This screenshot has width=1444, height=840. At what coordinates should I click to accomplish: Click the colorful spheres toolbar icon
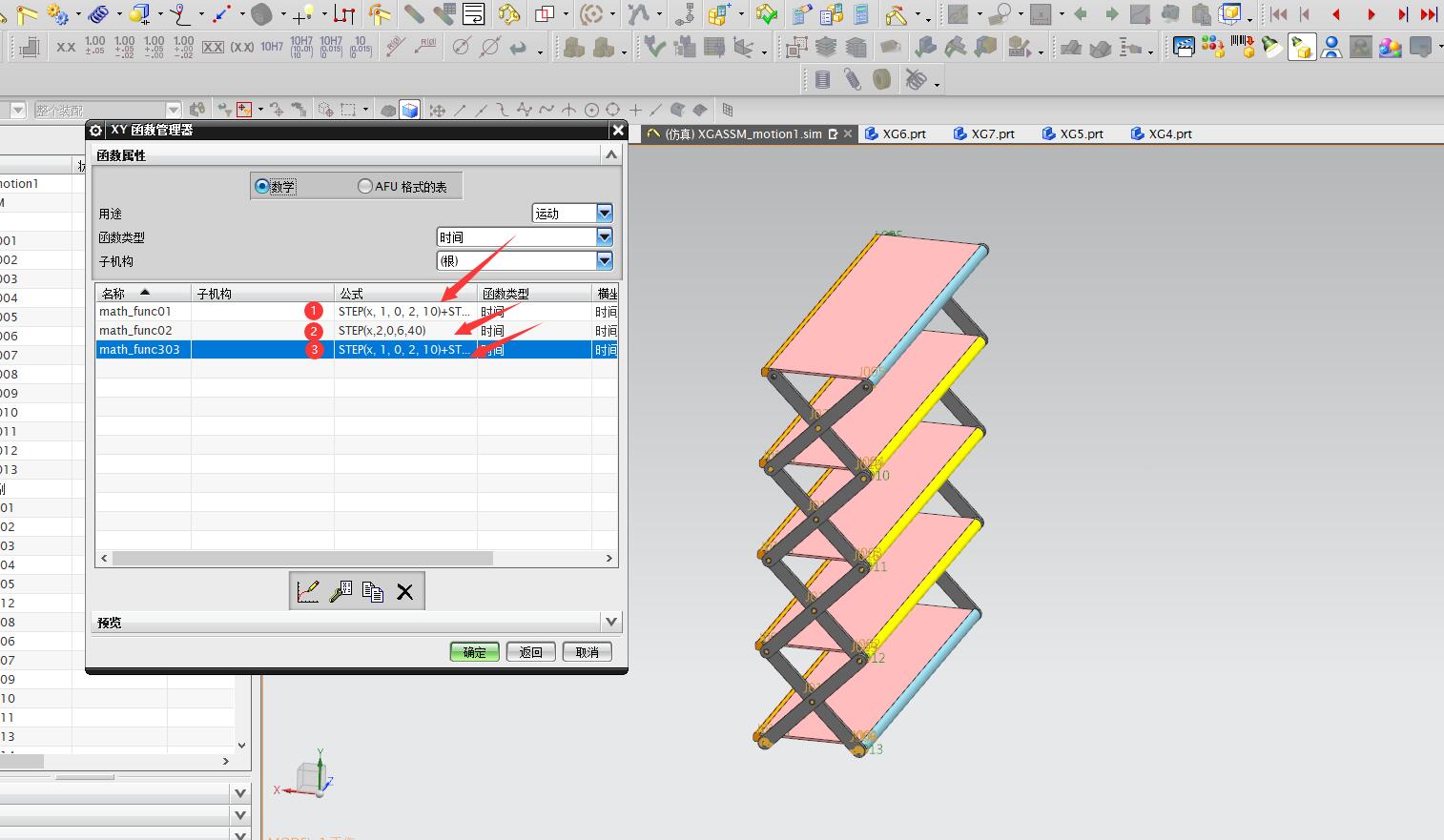[x=1391, y=47]
